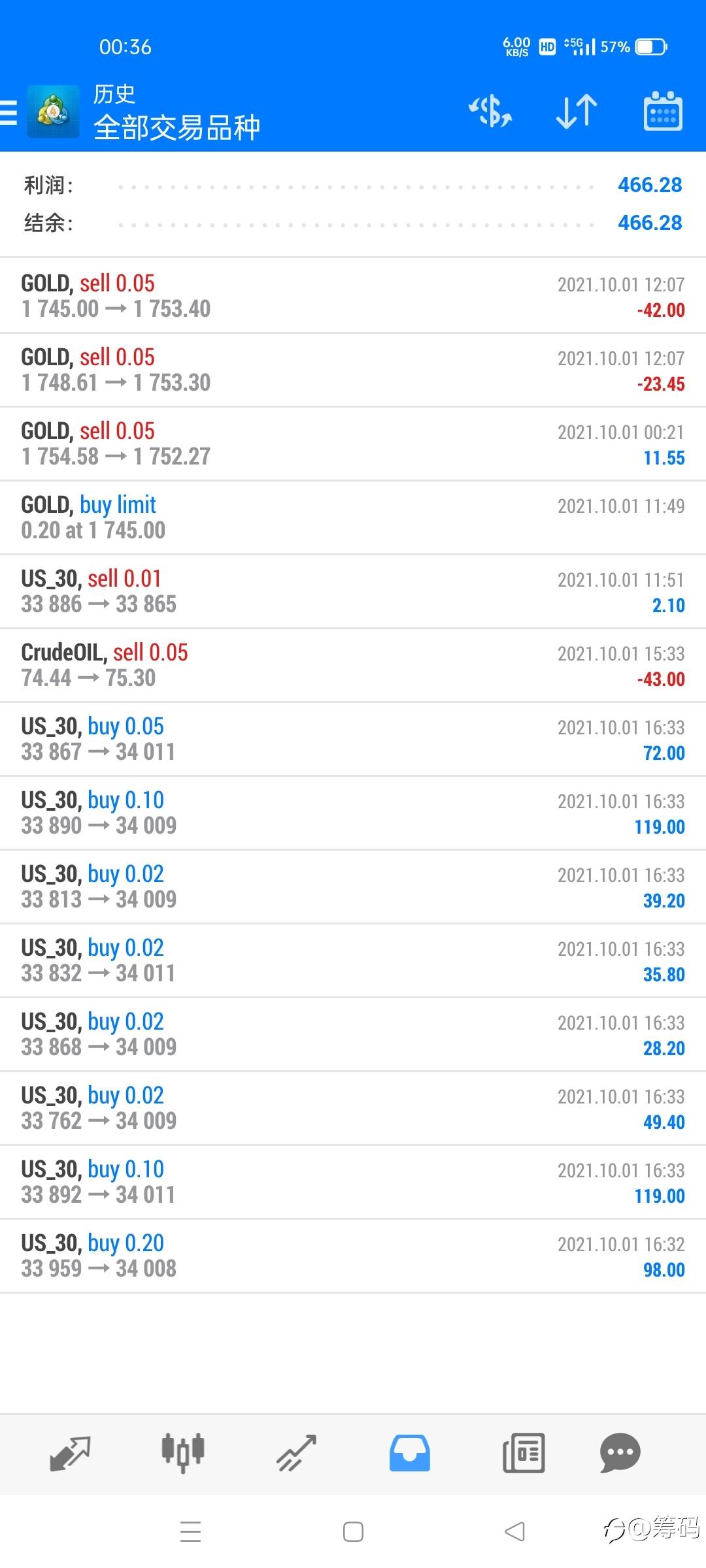Viewport: 706px width, 1568px height.
Task: Tap the GOLD trade losing -42.00
Action: [x=353, y=296]
